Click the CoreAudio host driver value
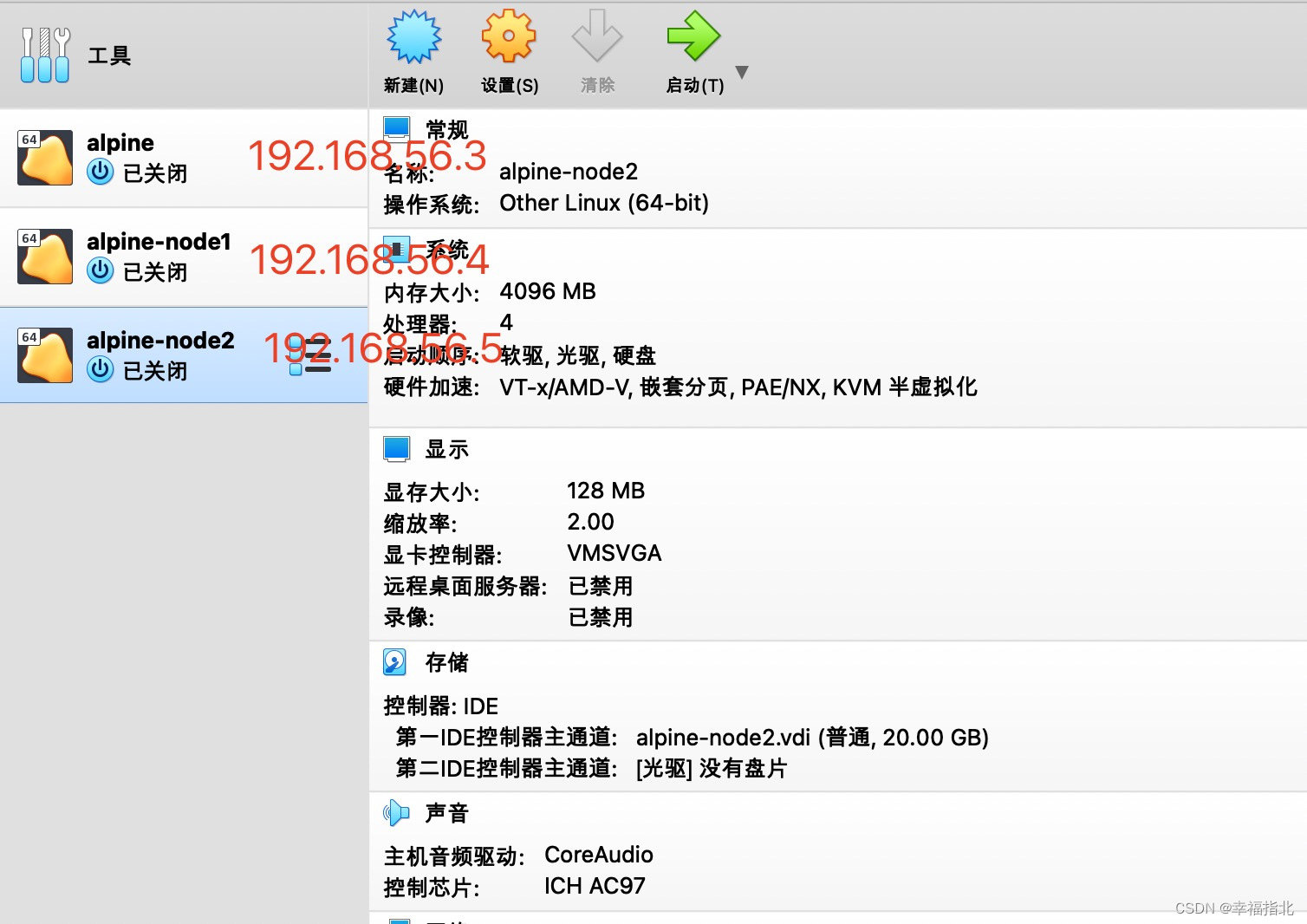Screen dimensions: 1307x924 pos(599,855)
